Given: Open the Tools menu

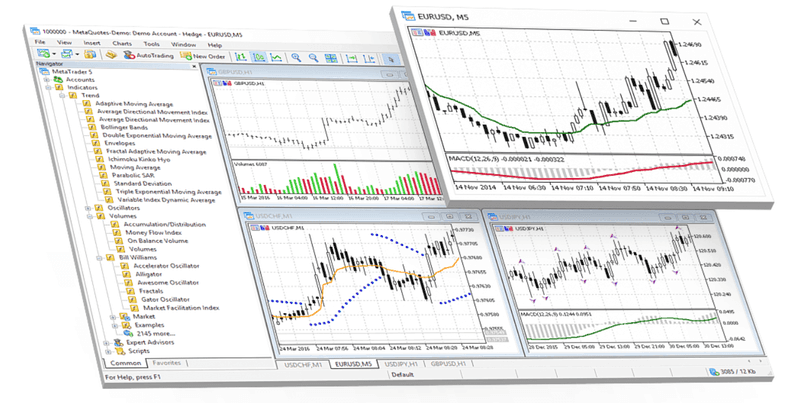Looking at the screenshot, I should (x=152, y=44).
